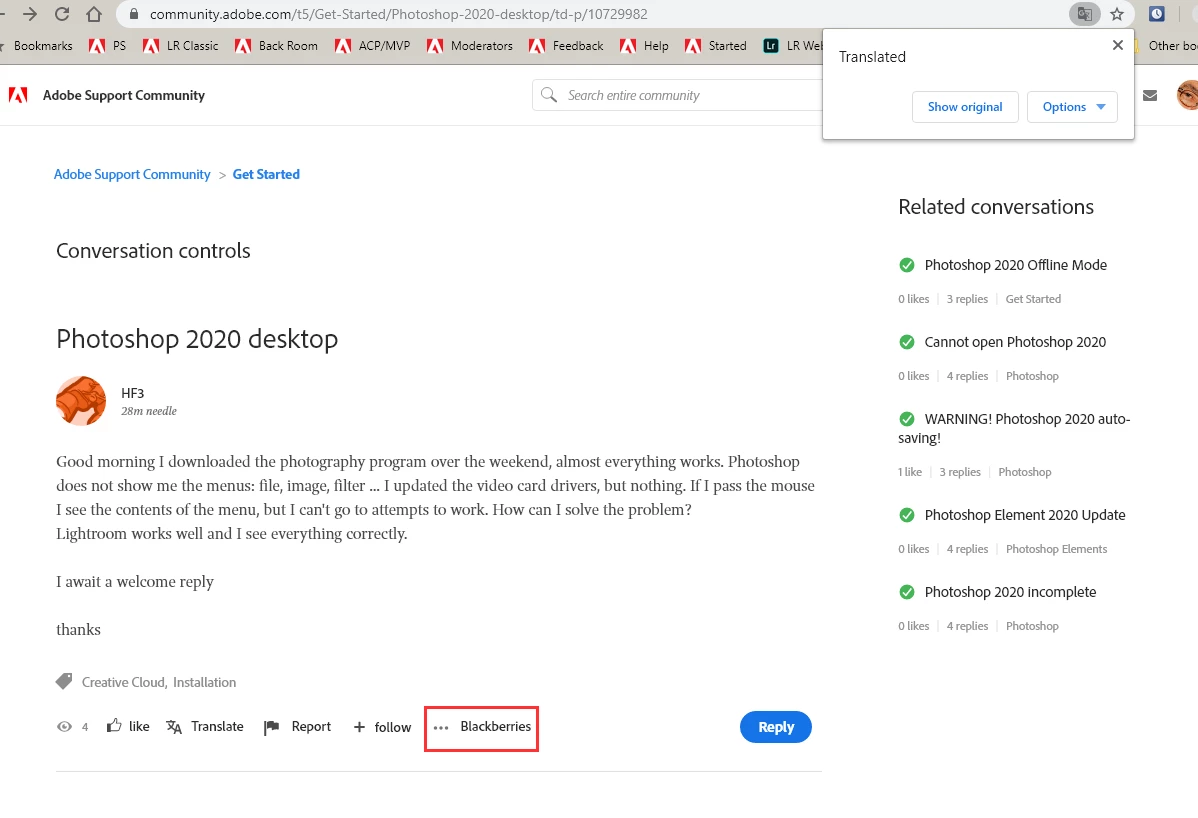
Task: Report the post with the flag
Action: point(297,726)
